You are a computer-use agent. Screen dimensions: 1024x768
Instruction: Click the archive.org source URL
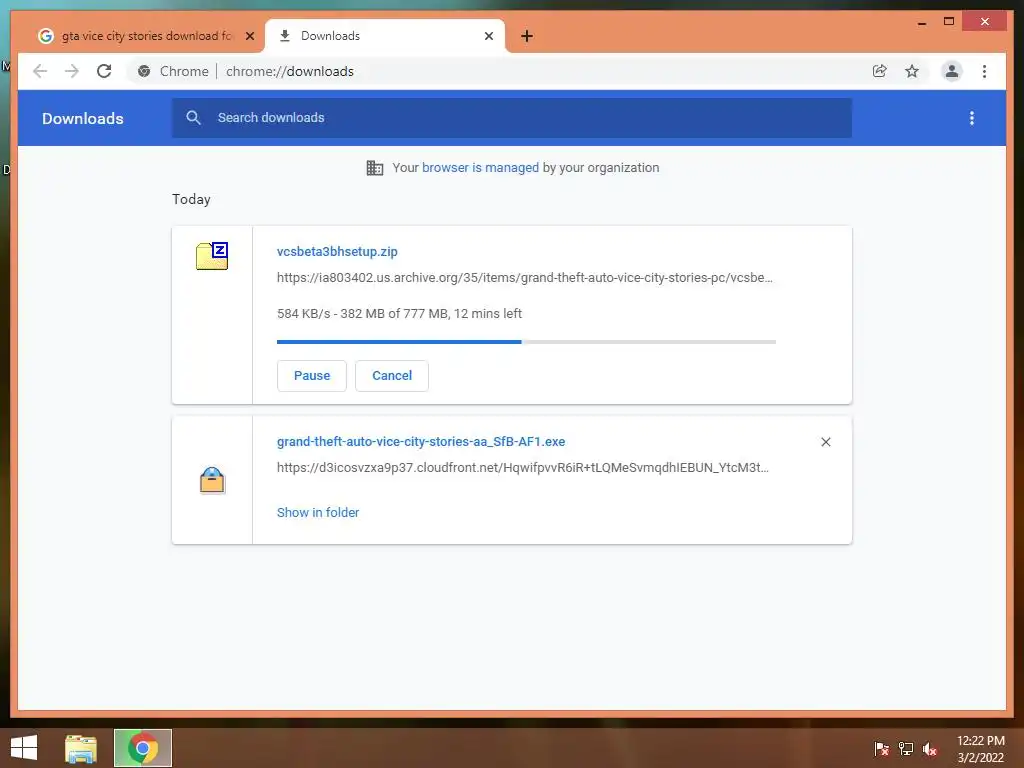[x=524, y=278]
